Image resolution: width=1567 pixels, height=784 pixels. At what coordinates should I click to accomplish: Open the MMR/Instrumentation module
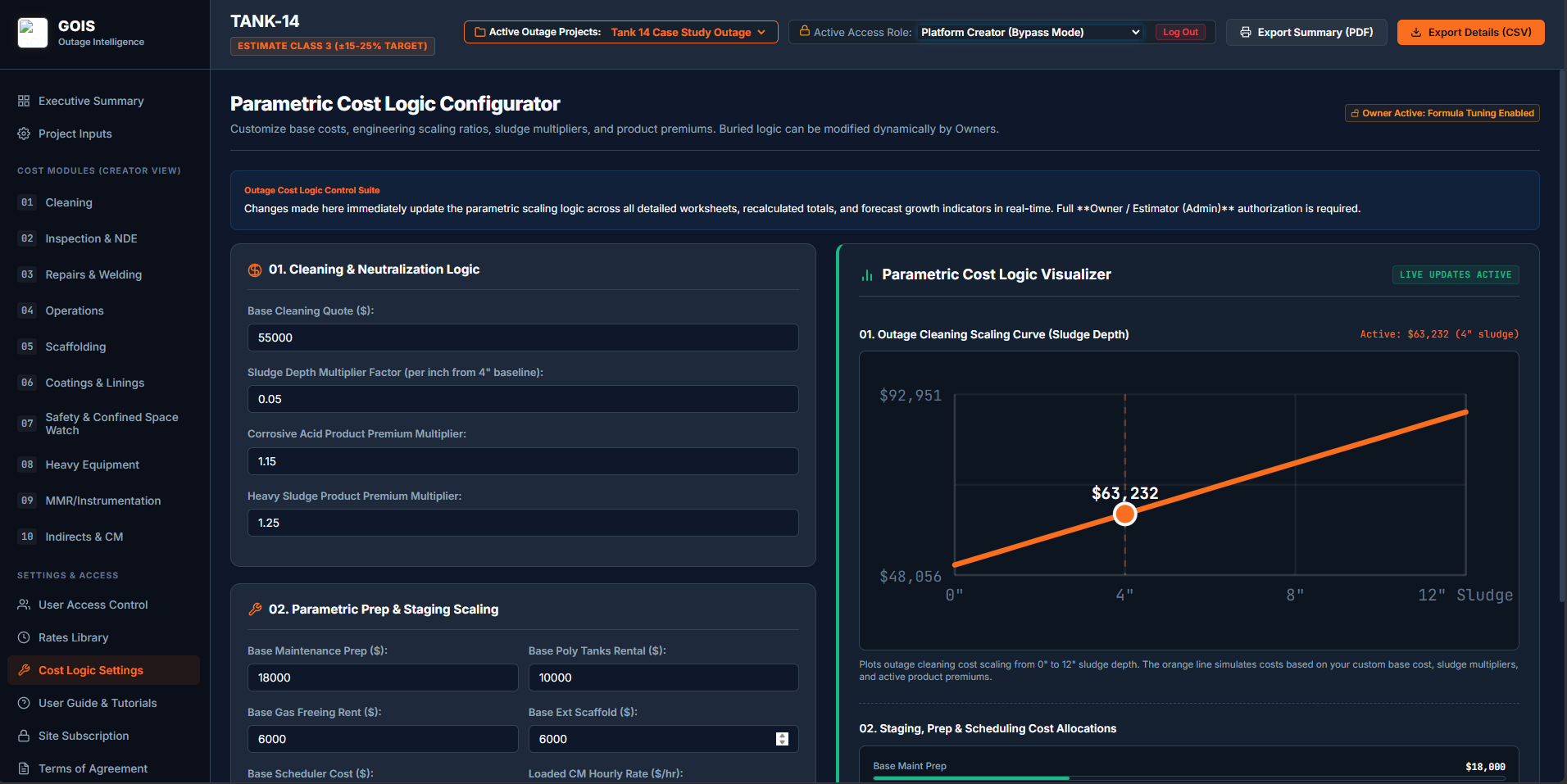(x=103, y=501)
